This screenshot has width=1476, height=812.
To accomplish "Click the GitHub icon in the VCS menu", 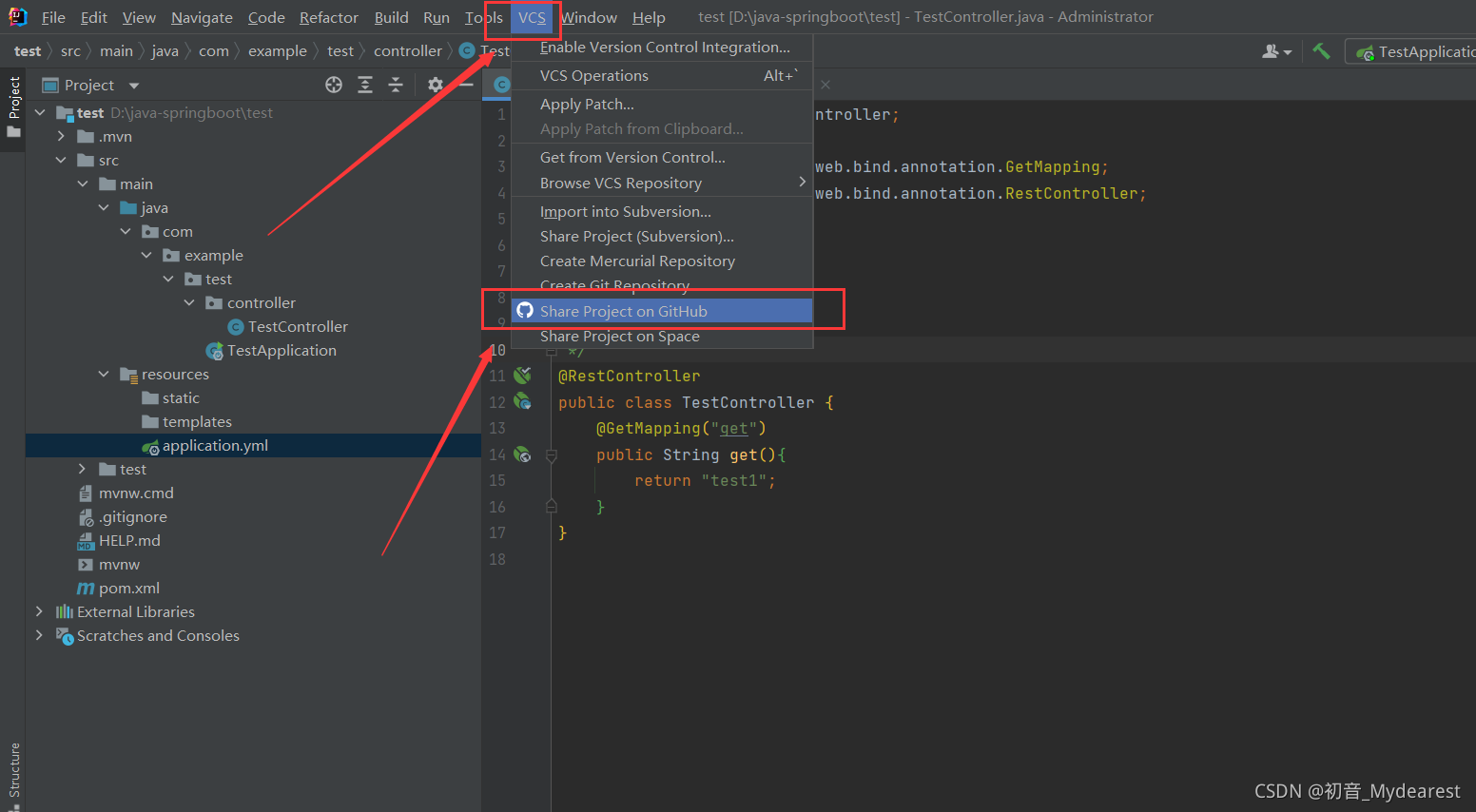I will point(525,311).
